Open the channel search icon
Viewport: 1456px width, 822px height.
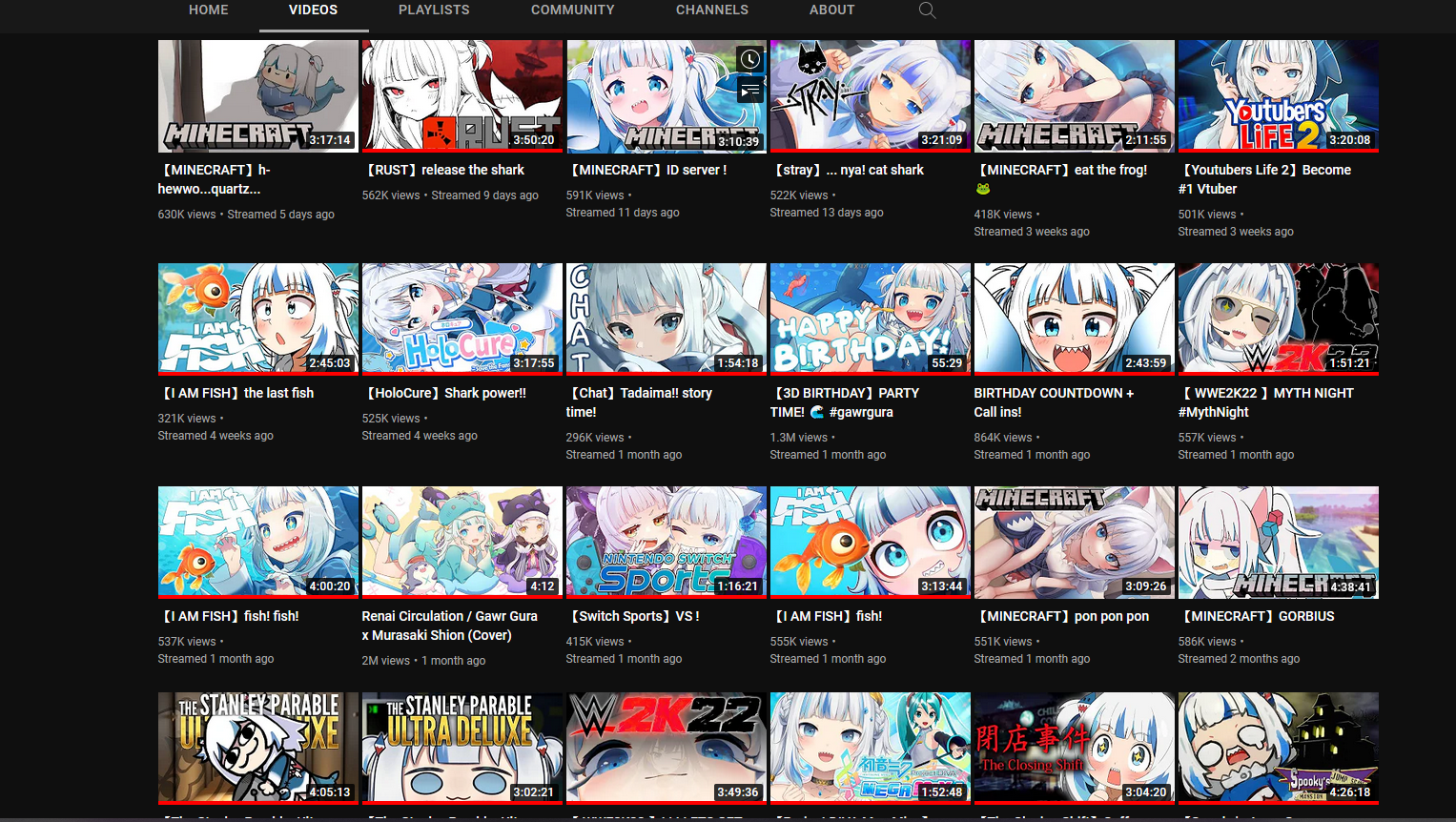coord(927,10)
